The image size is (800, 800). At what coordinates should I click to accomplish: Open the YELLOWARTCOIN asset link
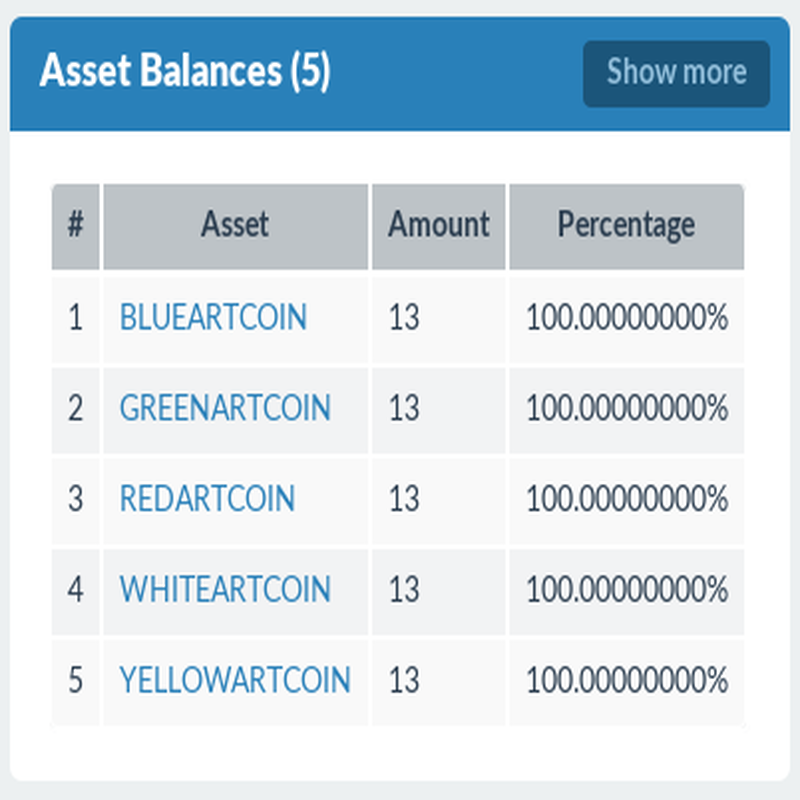click(x=235, y=680)
